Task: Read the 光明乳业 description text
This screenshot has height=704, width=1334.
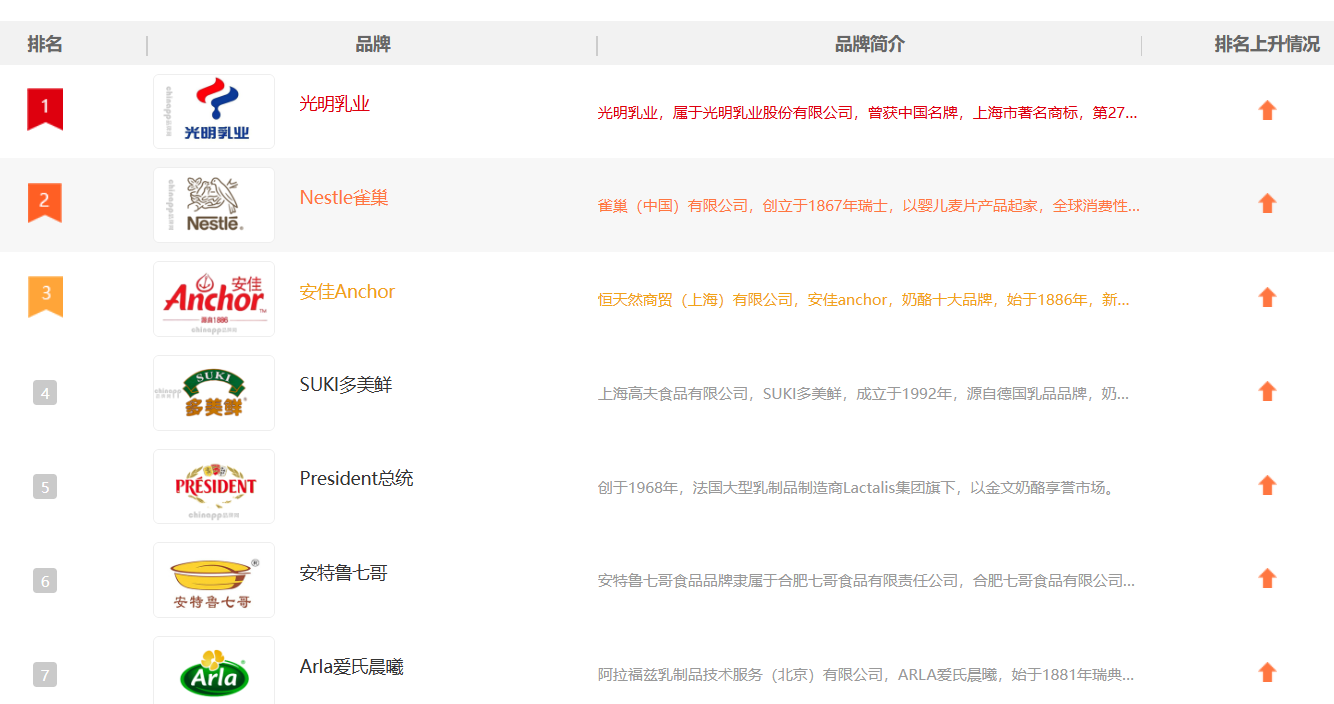Action: click(x=868, y=113)
